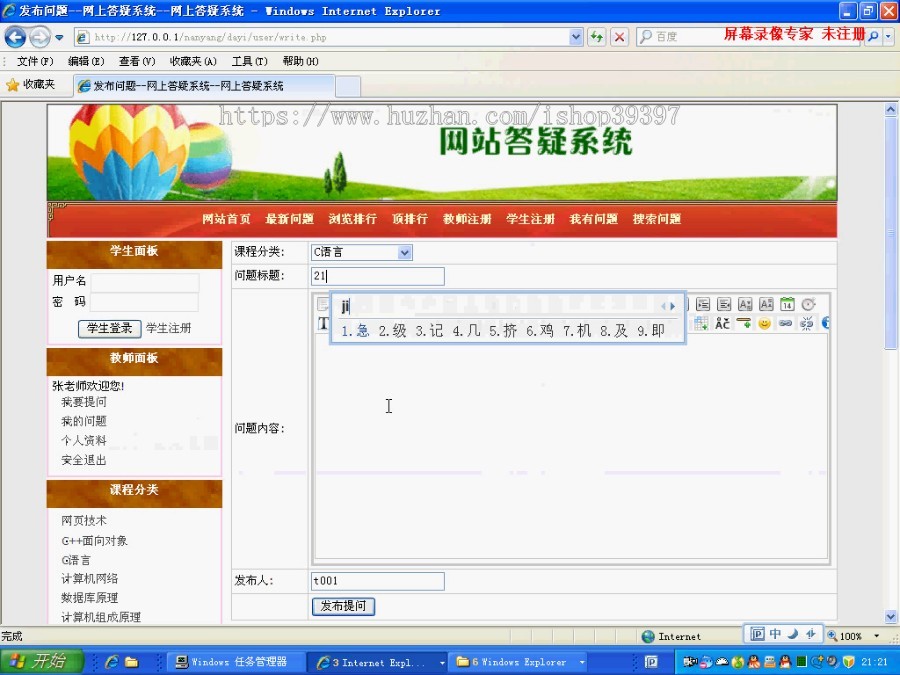Go to 网站首页 in red nav bar

coord(226,219)
